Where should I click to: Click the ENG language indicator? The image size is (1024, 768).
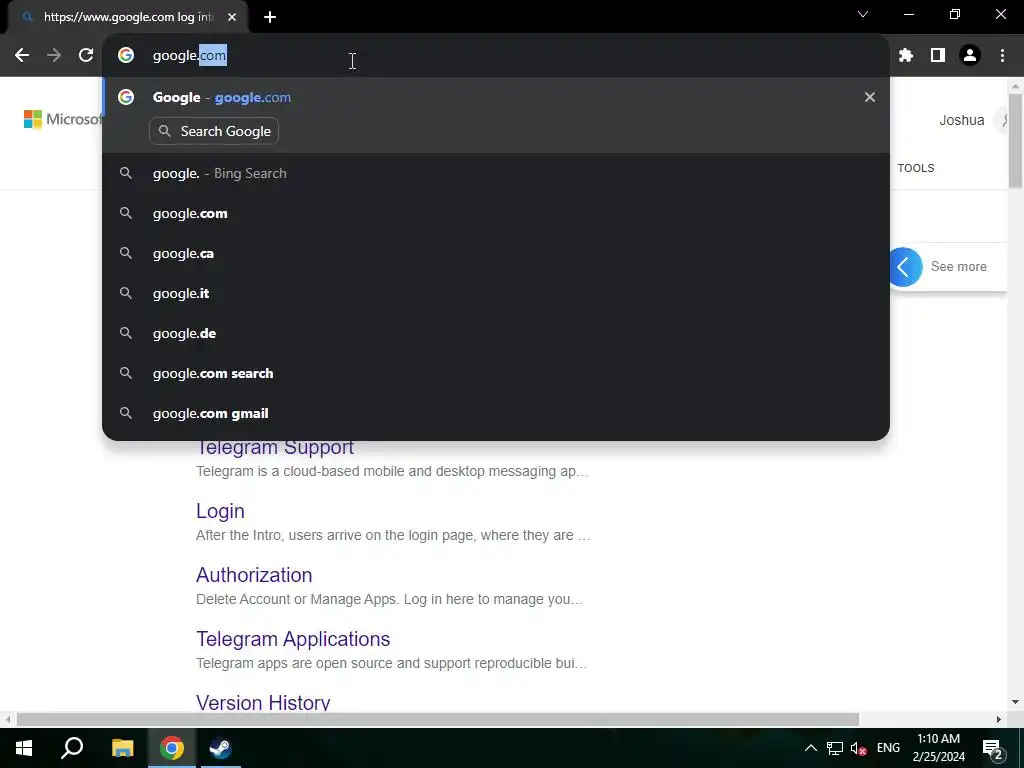click(888, 748)
